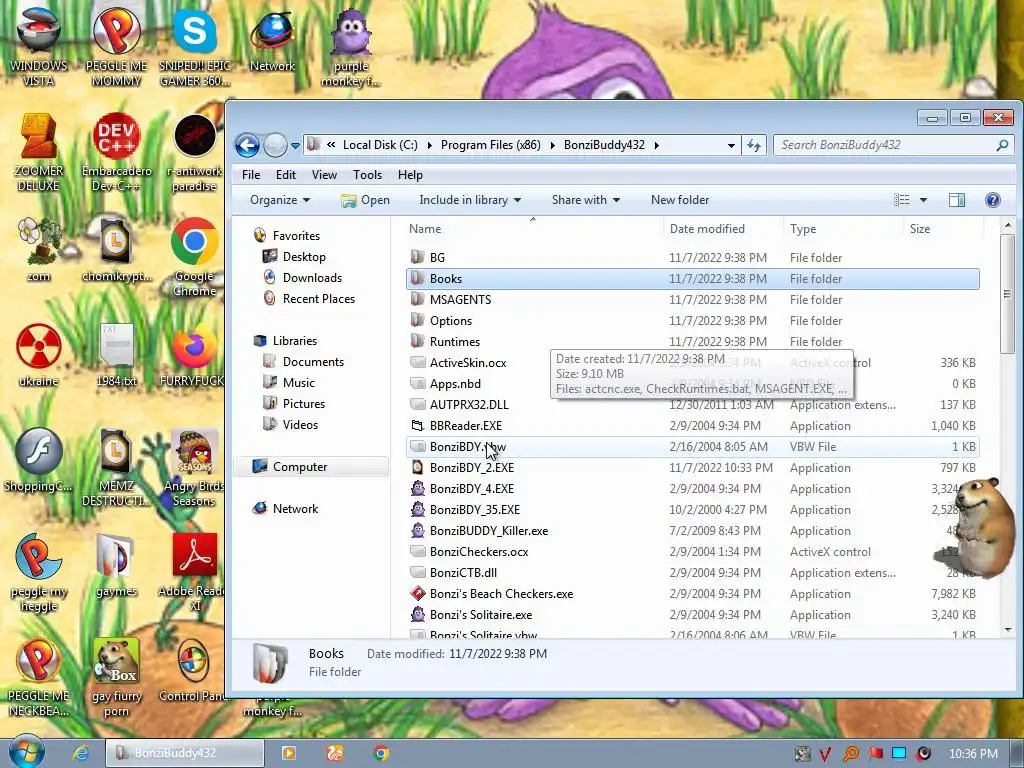Open the 1984.txt file on the desktop
1024x768 pixels.
[116, 354]
